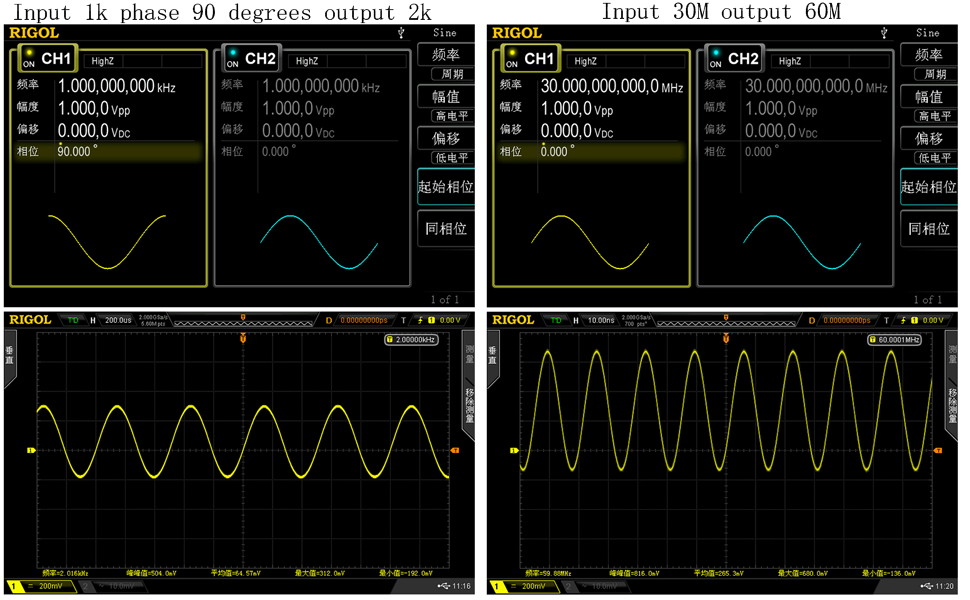Expand the 移除测量 side tab on 60 MHz scope

(x=951, y=411)
